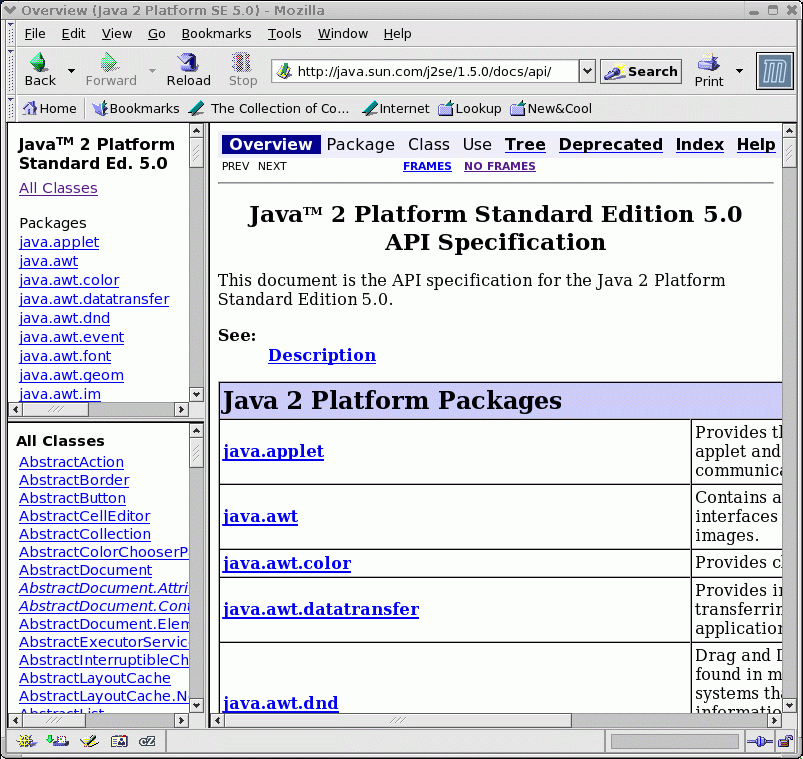Click classes frame scroll up arrow

click(196, 431)
